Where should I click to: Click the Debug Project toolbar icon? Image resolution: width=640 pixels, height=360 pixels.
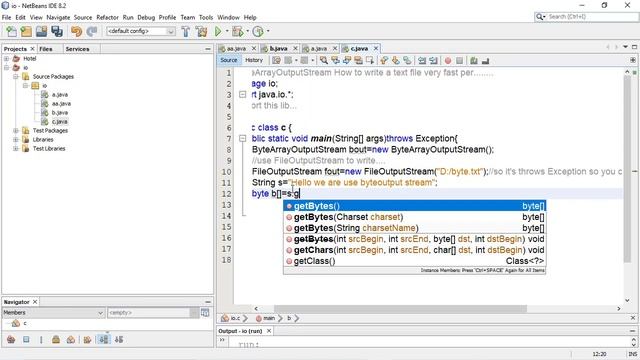pos(237,31)
